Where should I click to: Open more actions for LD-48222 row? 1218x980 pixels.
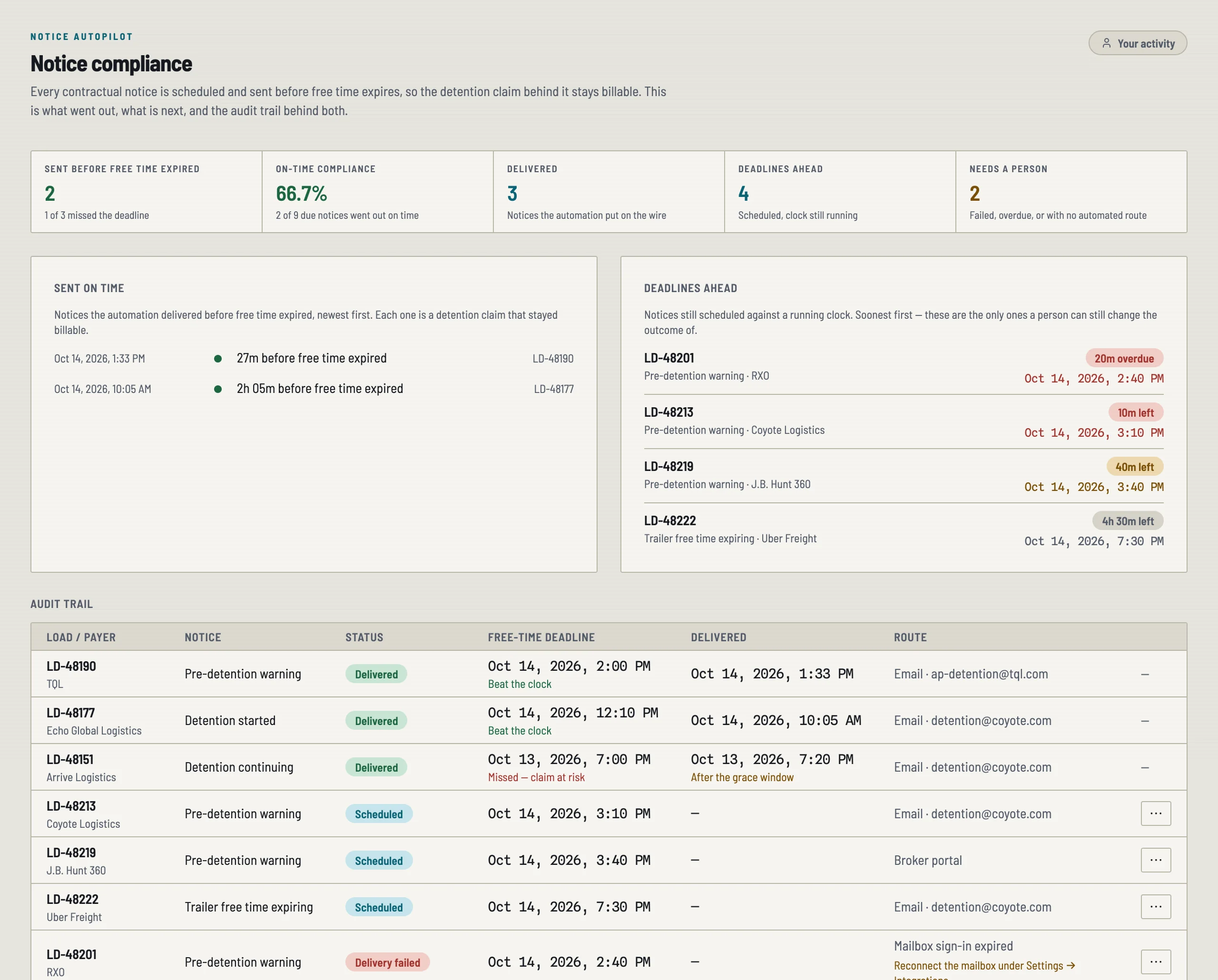click(x=1155, y=907)
